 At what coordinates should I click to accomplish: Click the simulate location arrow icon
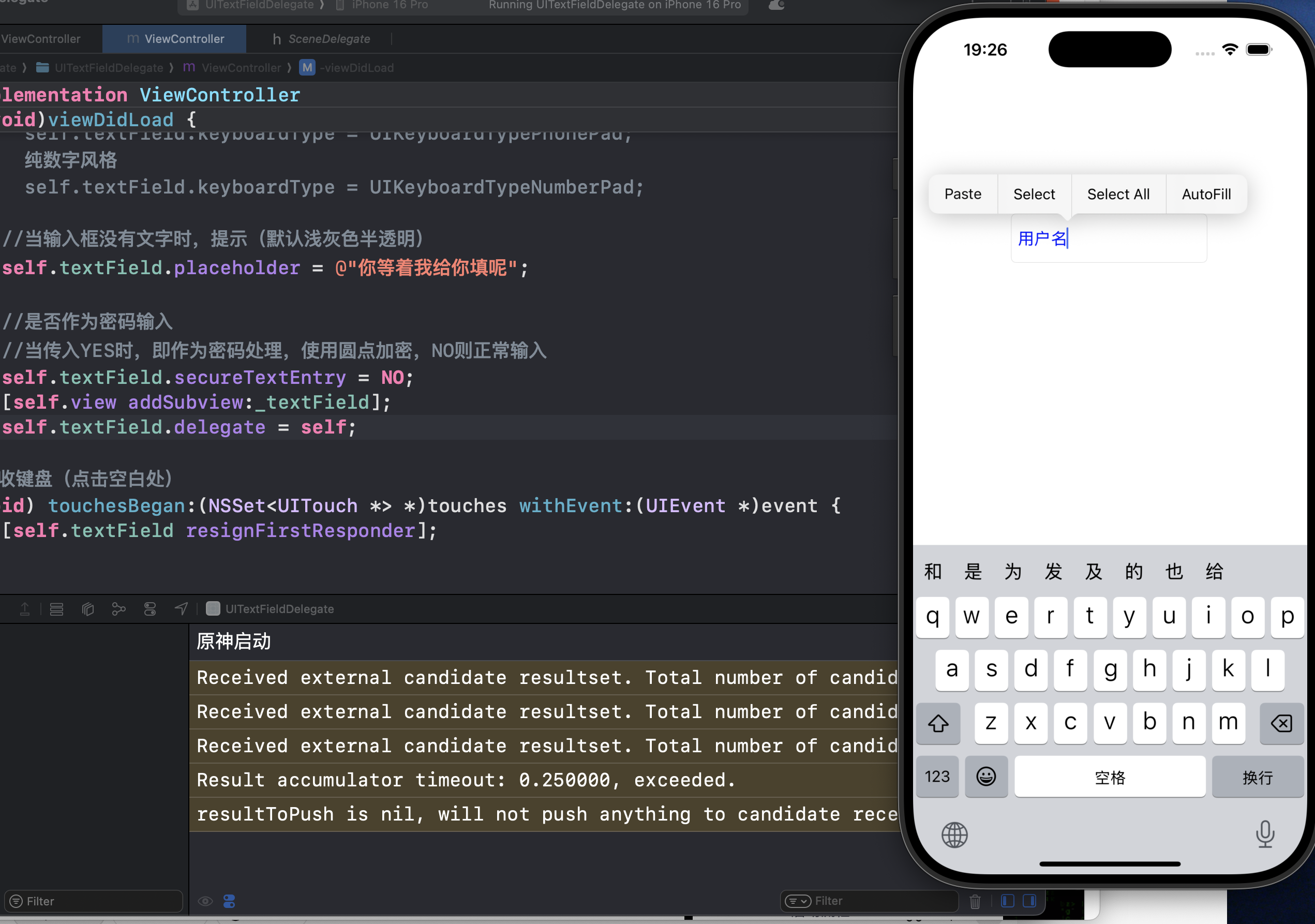coord(181,609)
